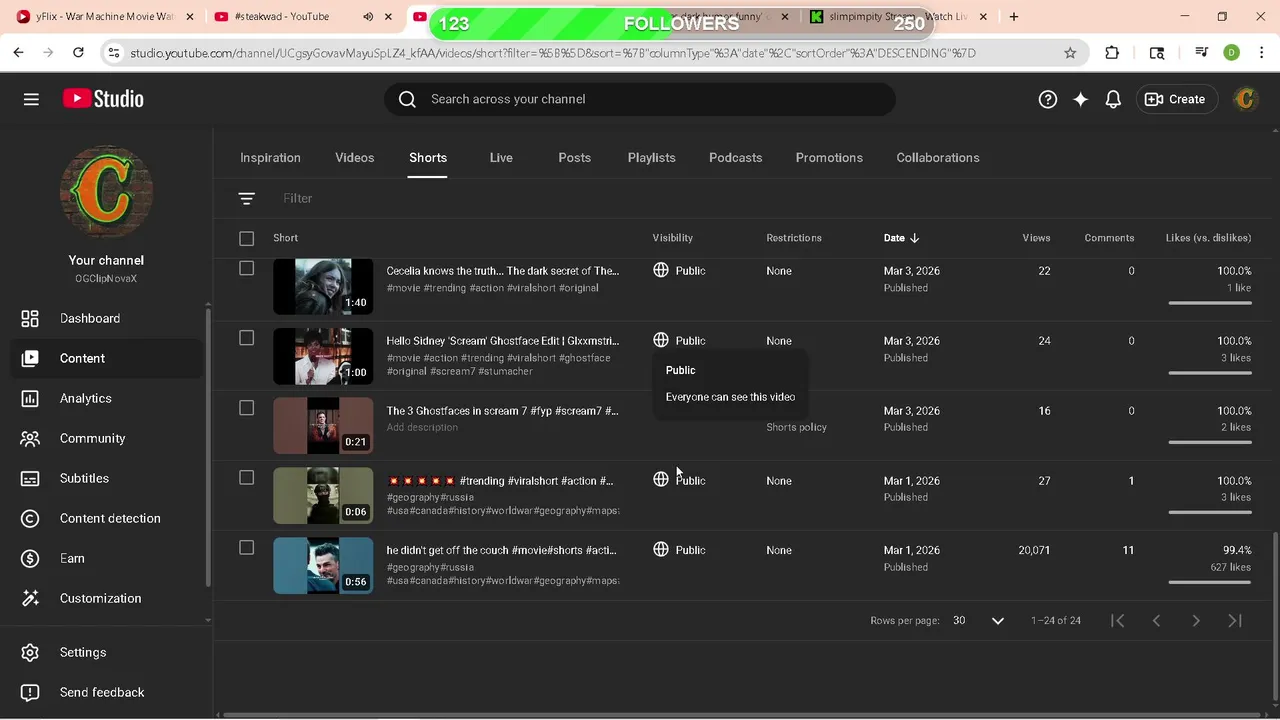Open the account avatar menu
The width and height of the screenshot is (1280, 720).
pos(1245,99)
